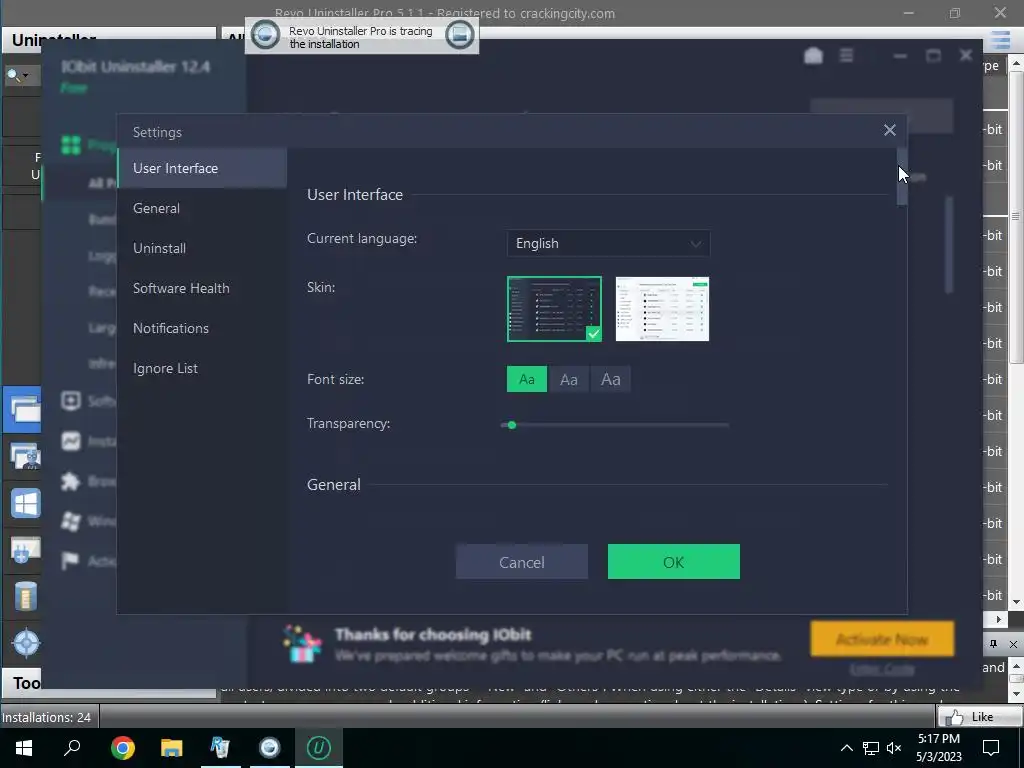Click Revo sidebar plug icon
This screenshot has height=768, width=1024.
[x=25, y=550]
